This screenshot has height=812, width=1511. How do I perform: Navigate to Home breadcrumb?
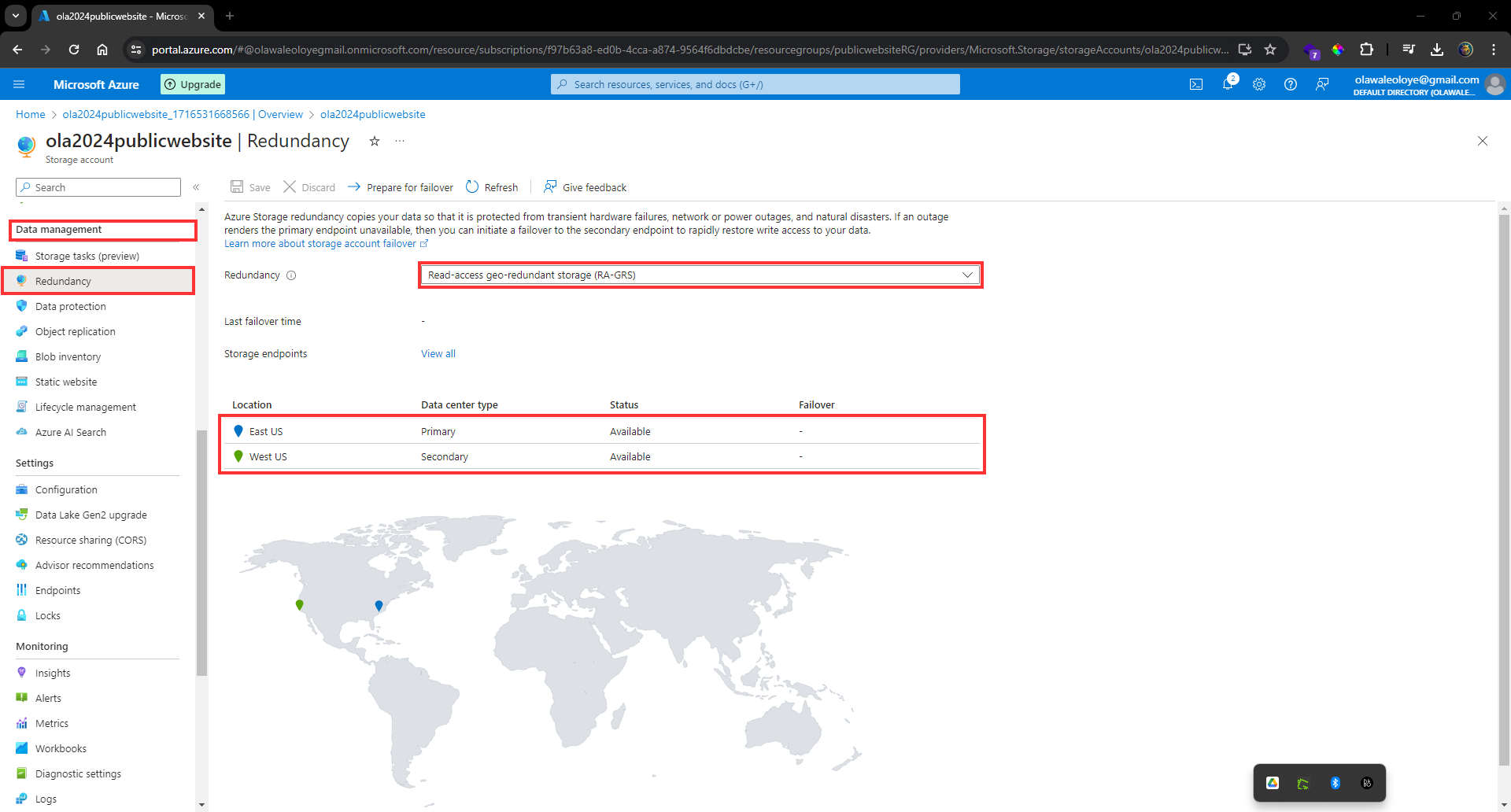point(30,114)
